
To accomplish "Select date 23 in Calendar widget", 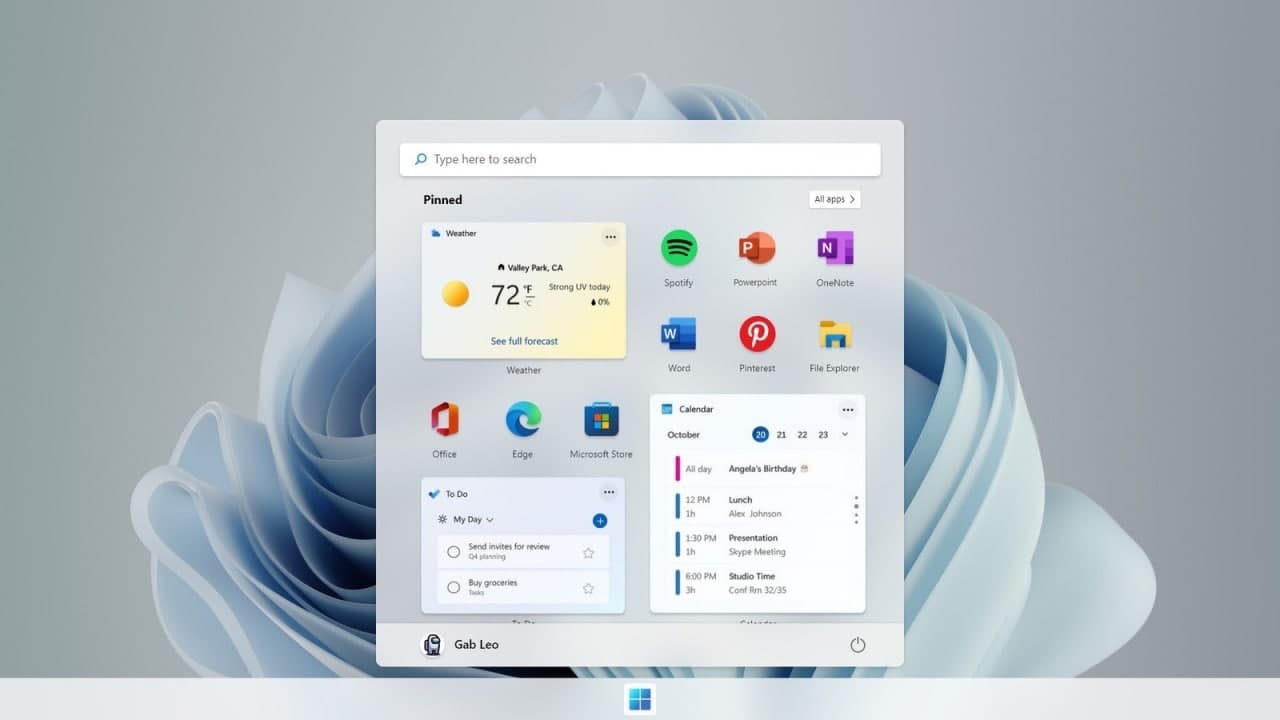I will [823, 435].
